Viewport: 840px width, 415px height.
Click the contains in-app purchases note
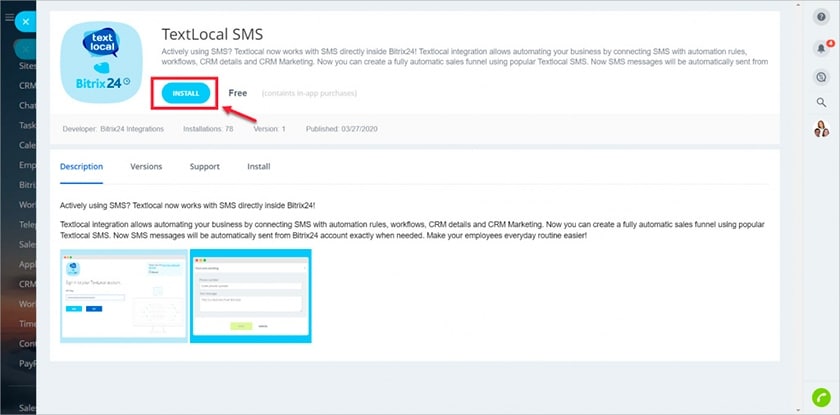pos(309,94)
